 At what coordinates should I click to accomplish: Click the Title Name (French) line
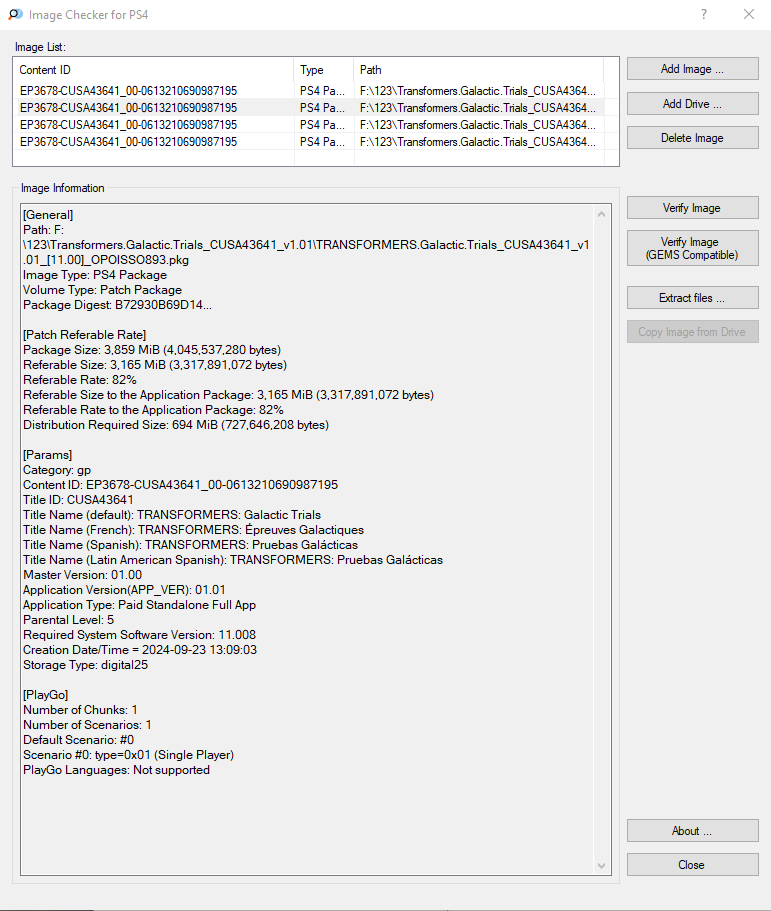193,530
